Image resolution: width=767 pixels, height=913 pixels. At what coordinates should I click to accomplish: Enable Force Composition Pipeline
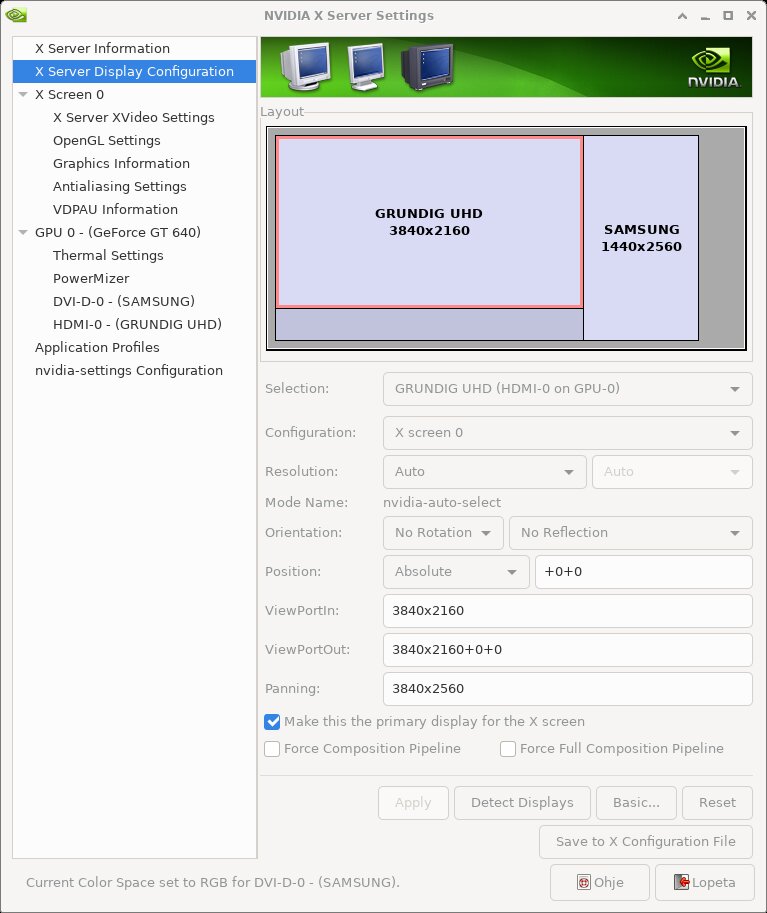coord(272,749)
